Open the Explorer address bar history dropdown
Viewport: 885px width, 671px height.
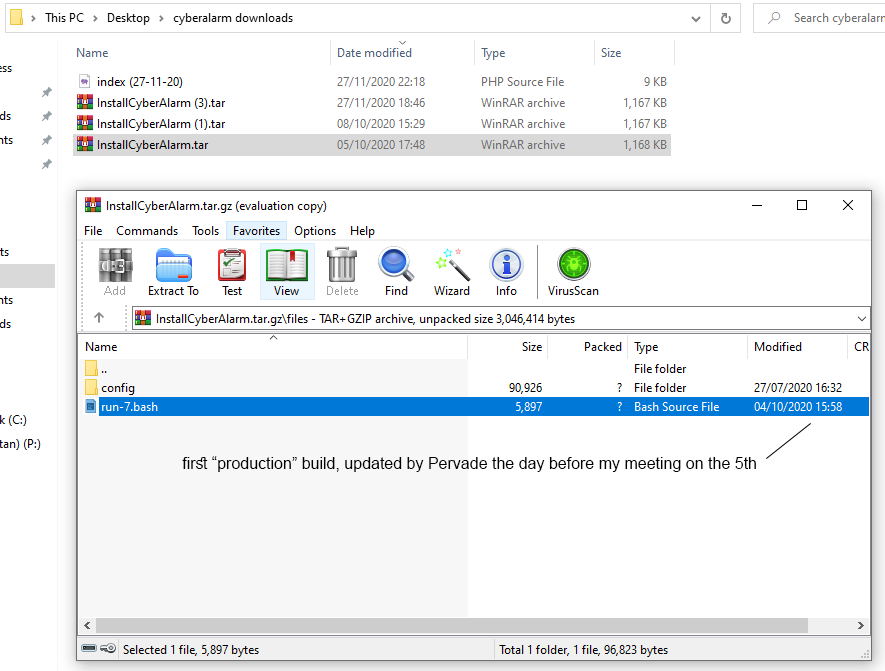696,18
